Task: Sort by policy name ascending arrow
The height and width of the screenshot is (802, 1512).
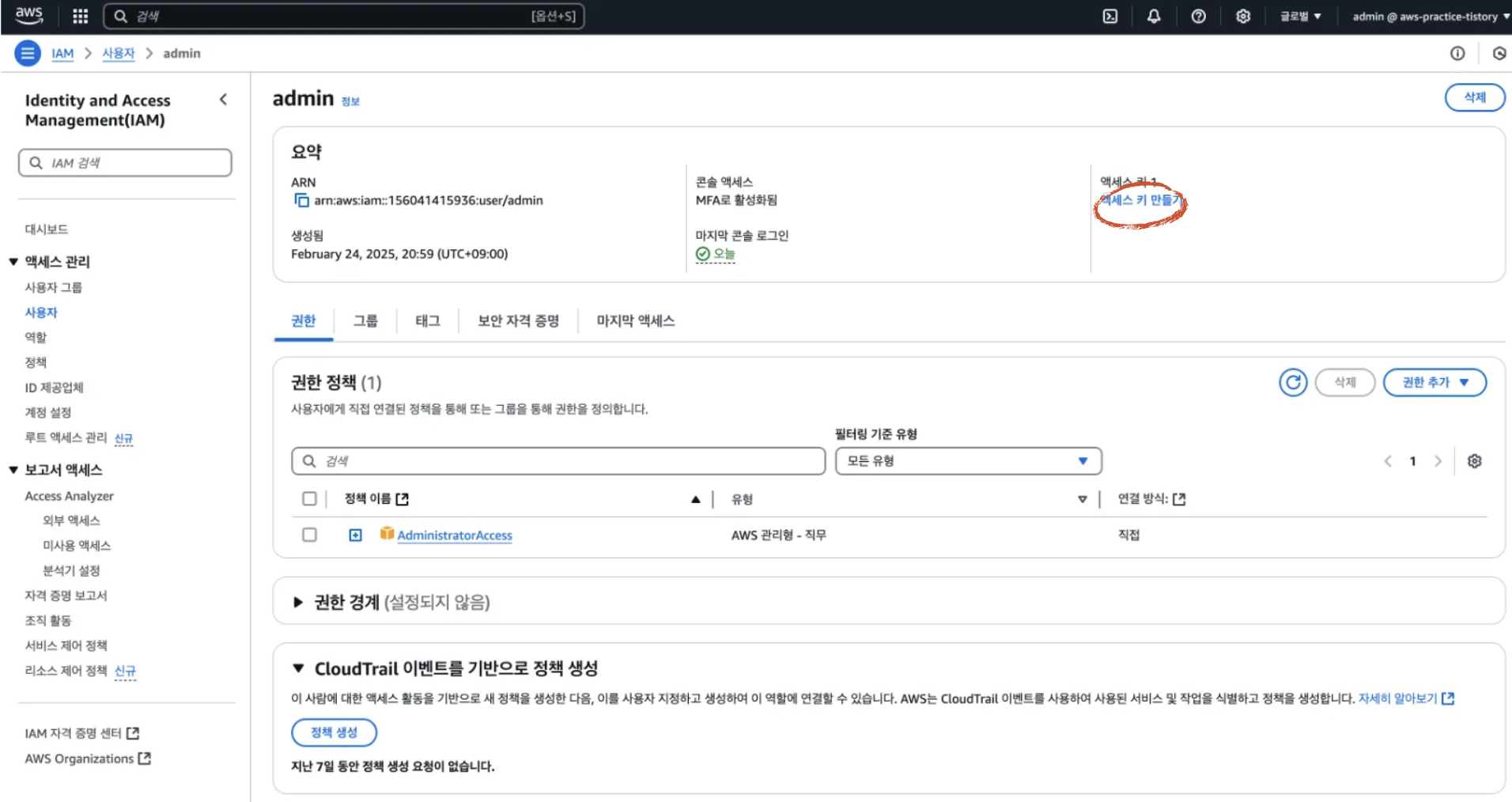Action: click(x=695, y=498)
